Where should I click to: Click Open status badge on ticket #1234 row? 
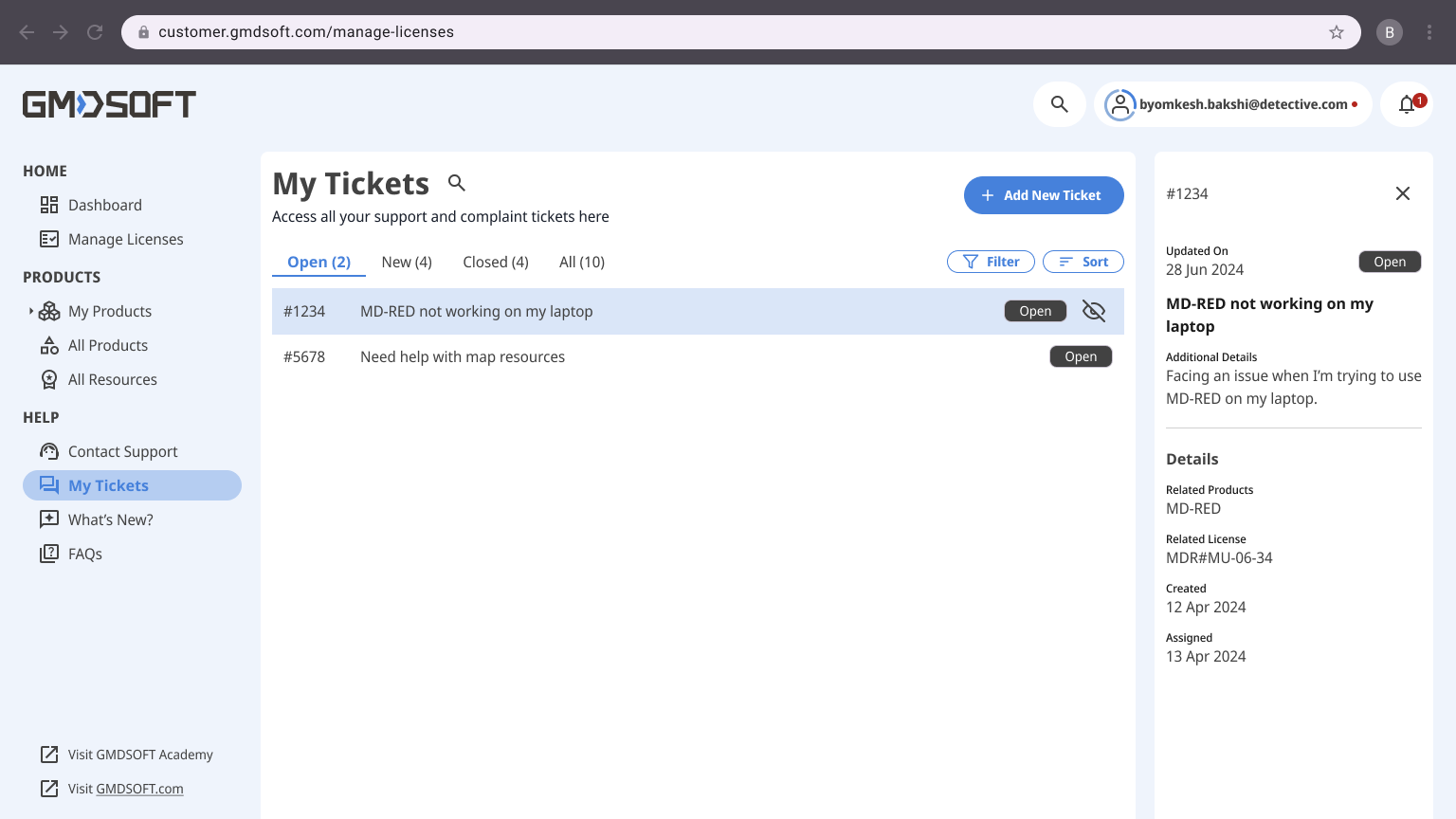[x=1035, y=311]
